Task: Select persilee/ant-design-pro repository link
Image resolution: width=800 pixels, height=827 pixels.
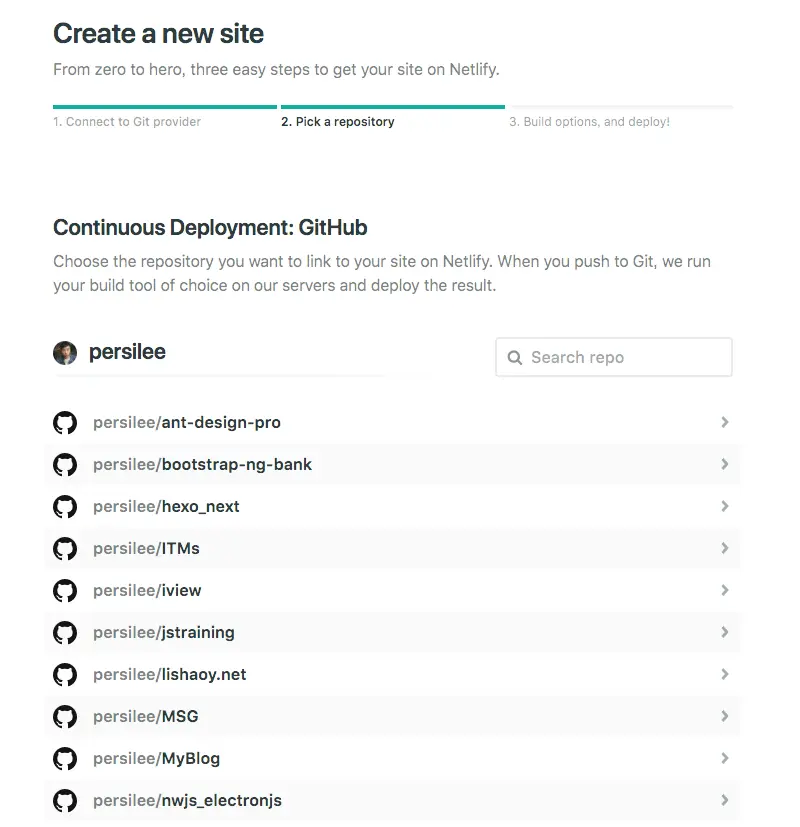Action: (x=187, y=423)
